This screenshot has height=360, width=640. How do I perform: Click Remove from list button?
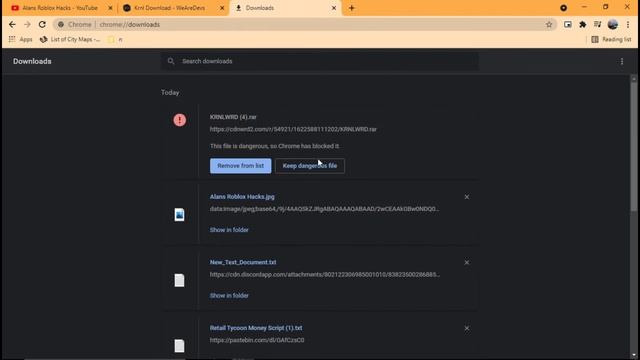click(x=240, y=166)
